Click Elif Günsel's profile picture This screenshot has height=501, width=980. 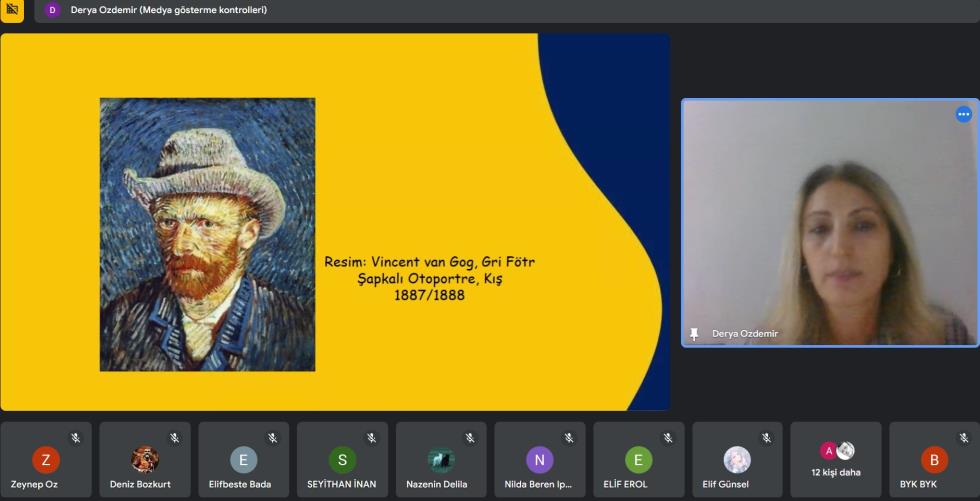tap(738, 460)
